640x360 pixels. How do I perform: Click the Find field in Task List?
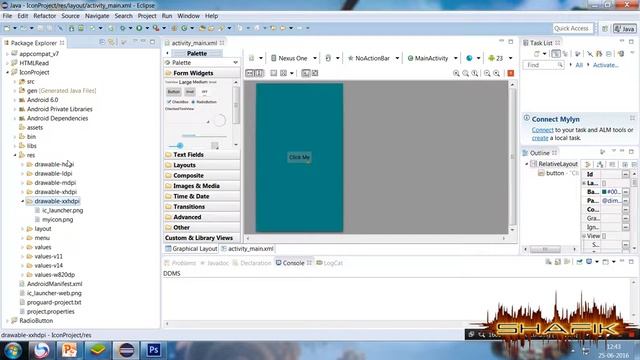point(543,65)
